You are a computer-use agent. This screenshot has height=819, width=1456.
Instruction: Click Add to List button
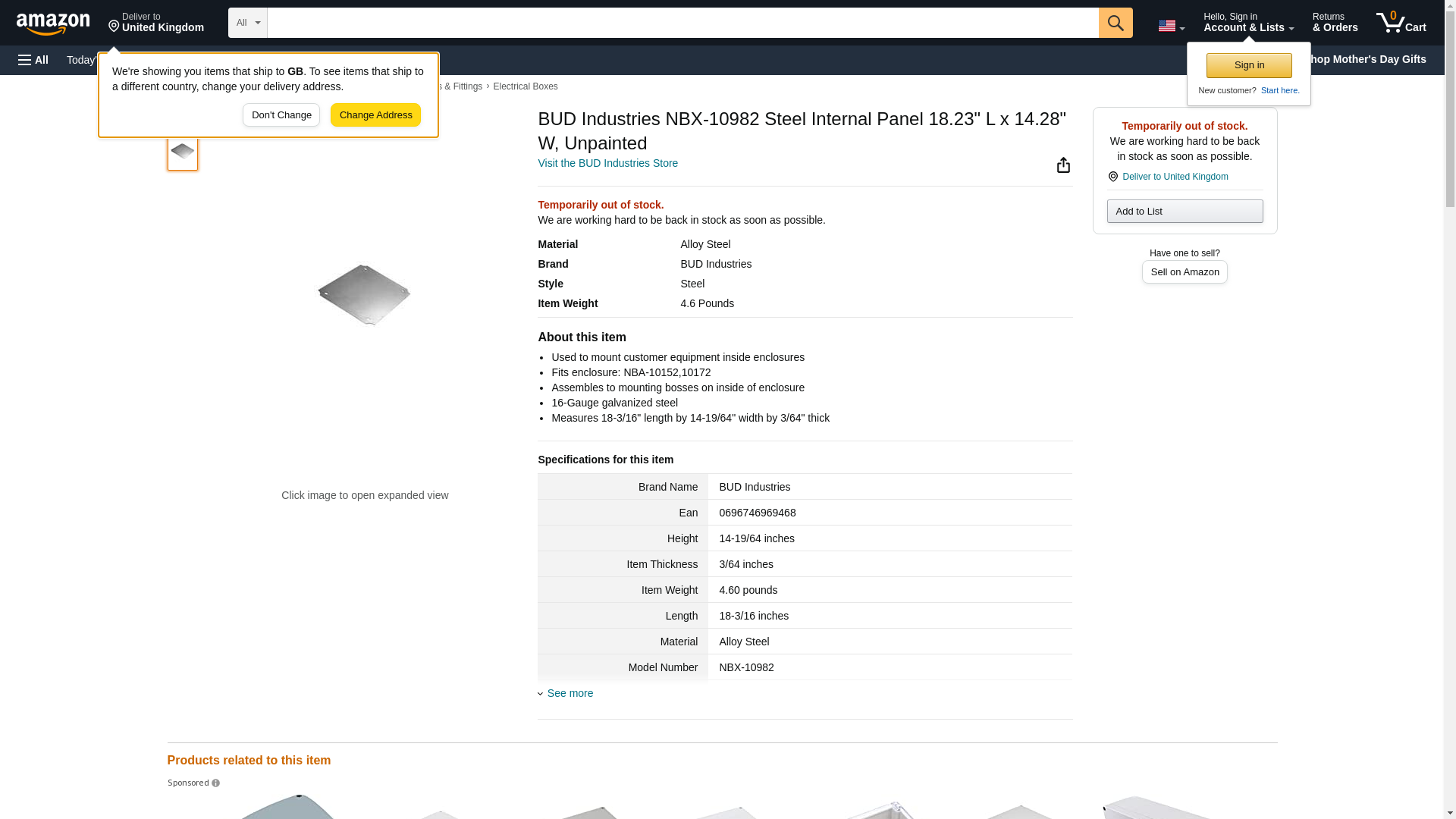[x=1185, y=212]
